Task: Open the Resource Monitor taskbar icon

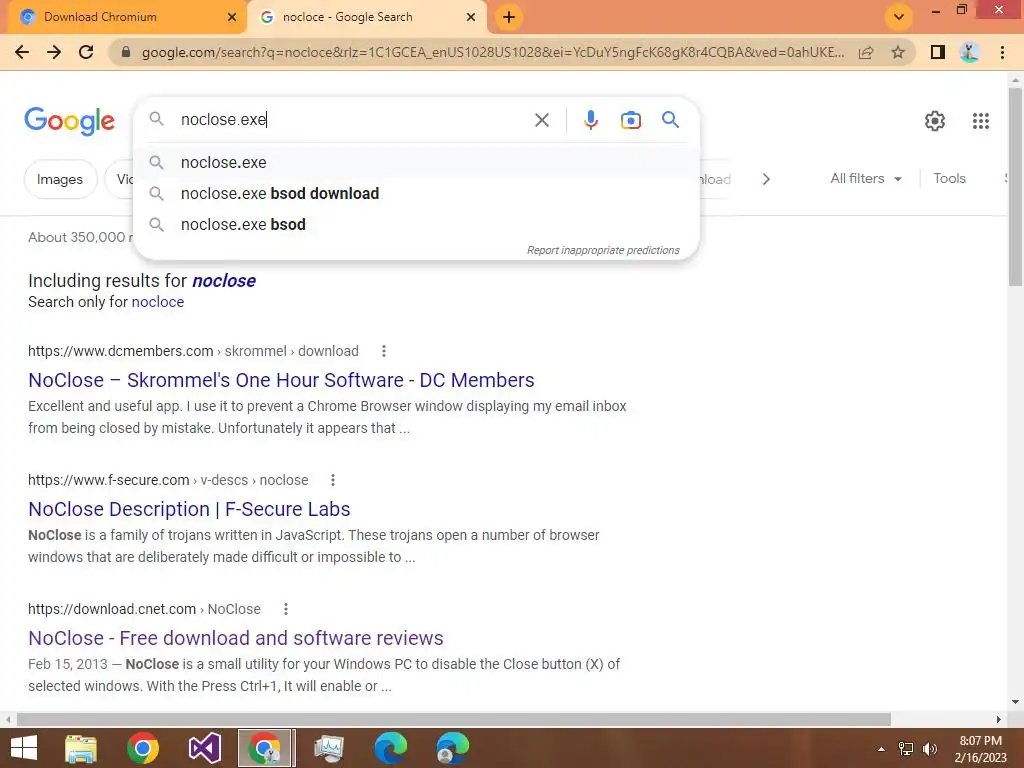Action: pos(328,748)
